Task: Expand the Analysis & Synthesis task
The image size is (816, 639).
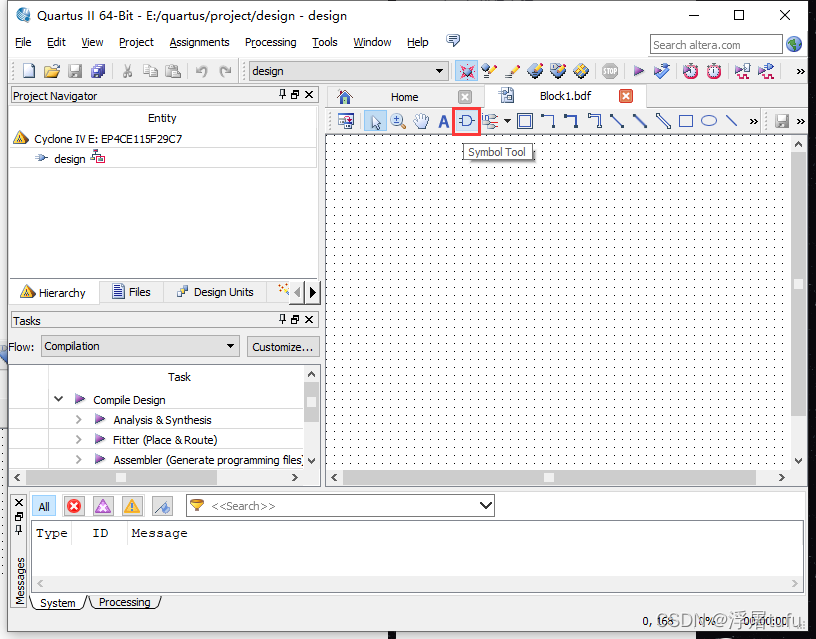Action: pos(79,419)
